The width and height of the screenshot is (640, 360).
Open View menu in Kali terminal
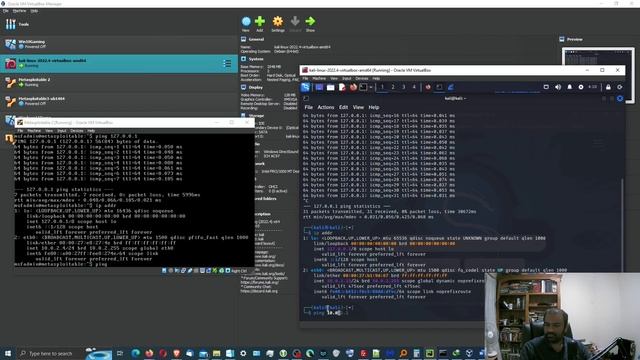358,107
